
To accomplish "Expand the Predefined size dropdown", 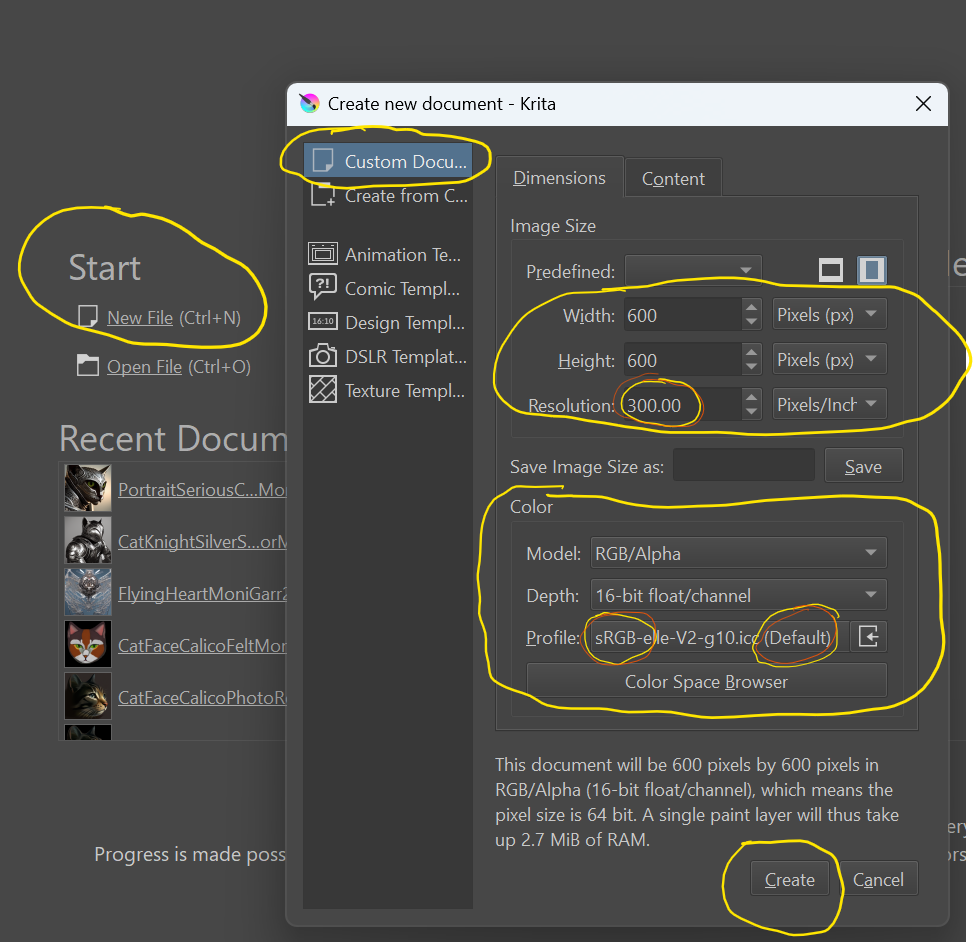I will [693, 271].
